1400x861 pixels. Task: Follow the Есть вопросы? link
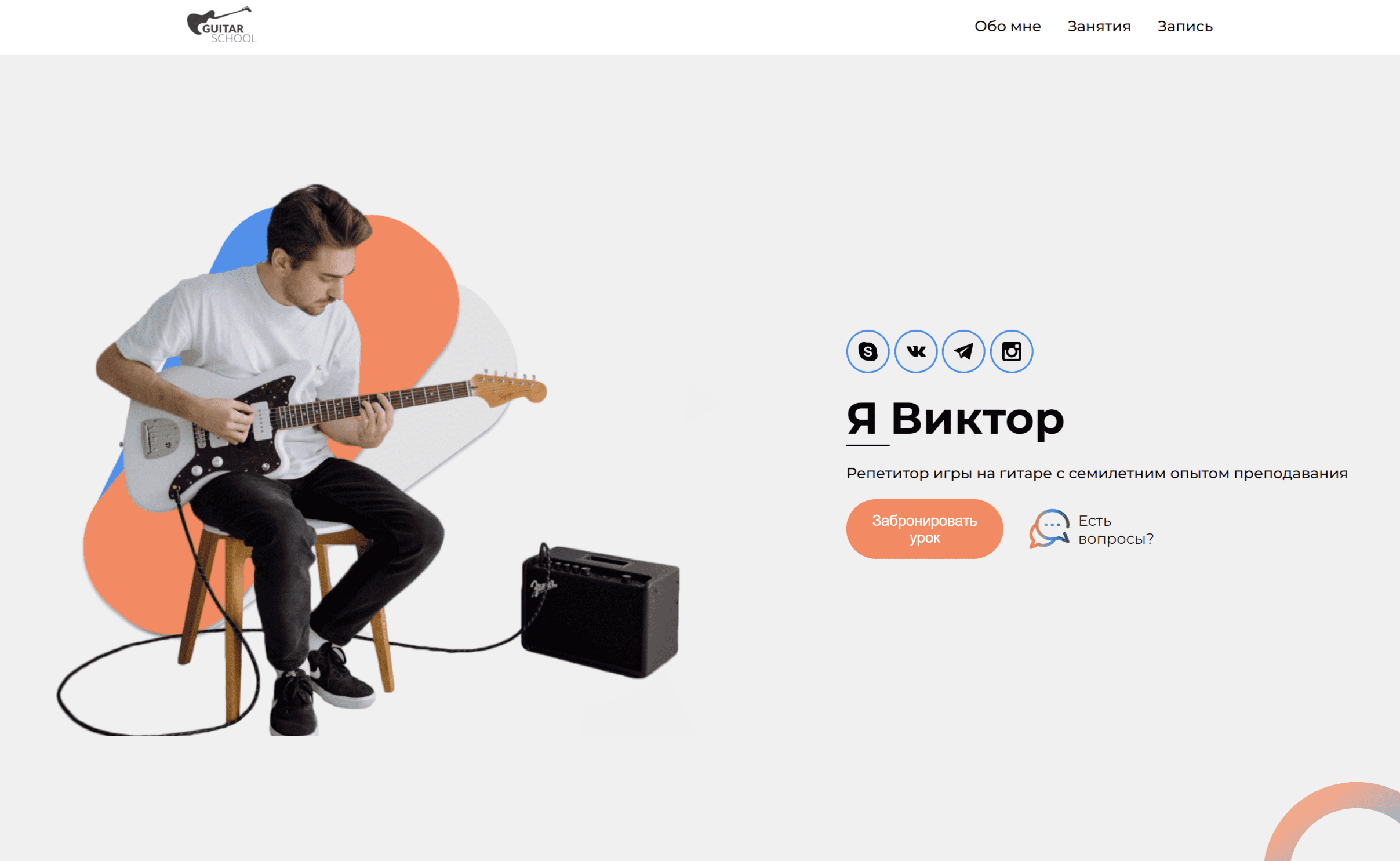click(x=1115, y=529)
